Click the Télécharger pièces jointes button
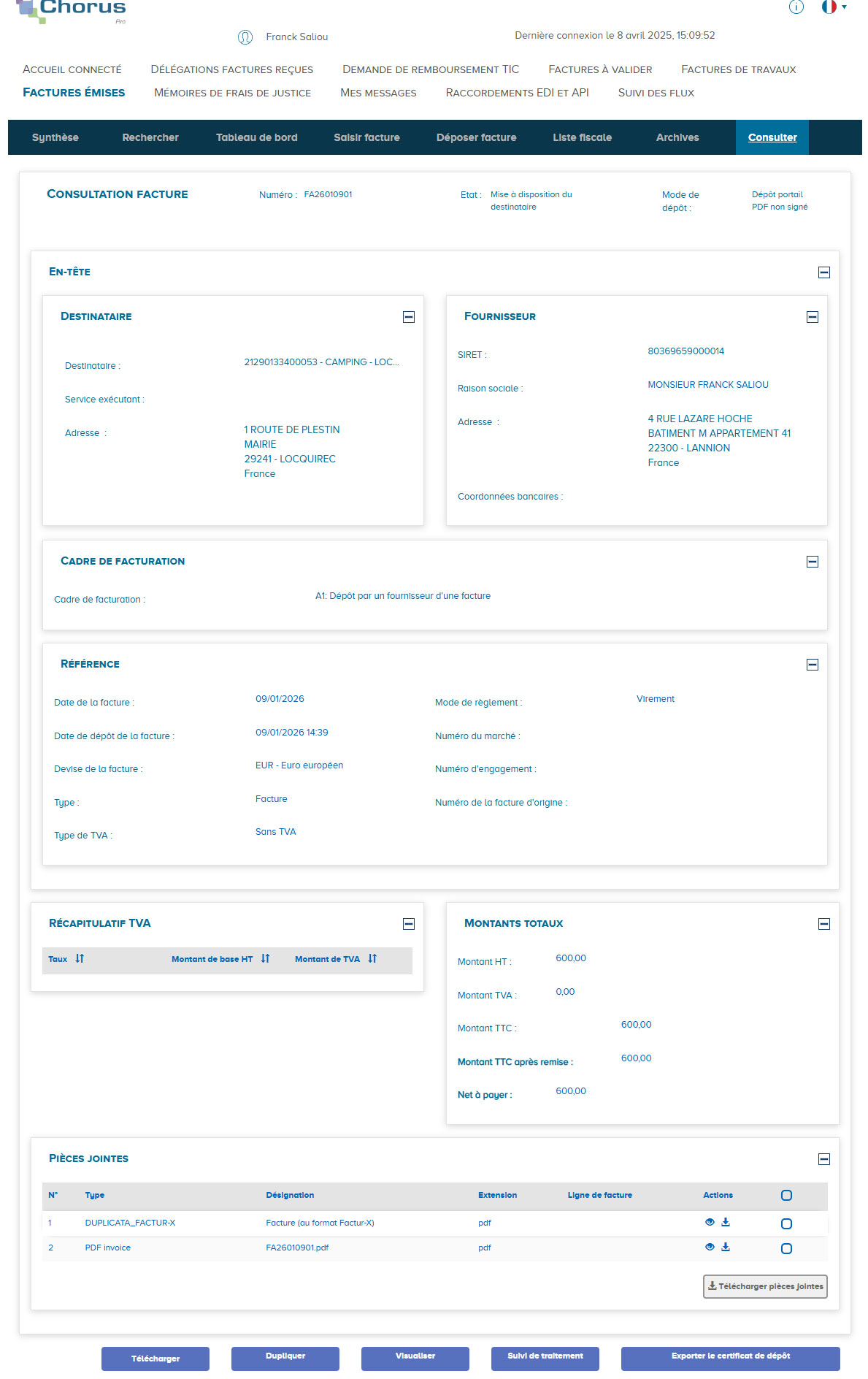 pos(765,1286)
